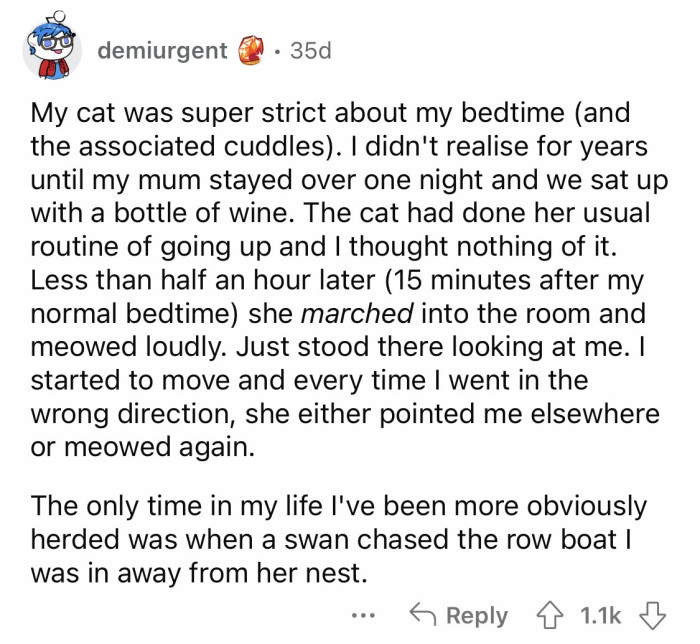Viewport: 700px width, 644px height.
Task: Click the 1.1k vote score
Action: (x=602, y=614)
